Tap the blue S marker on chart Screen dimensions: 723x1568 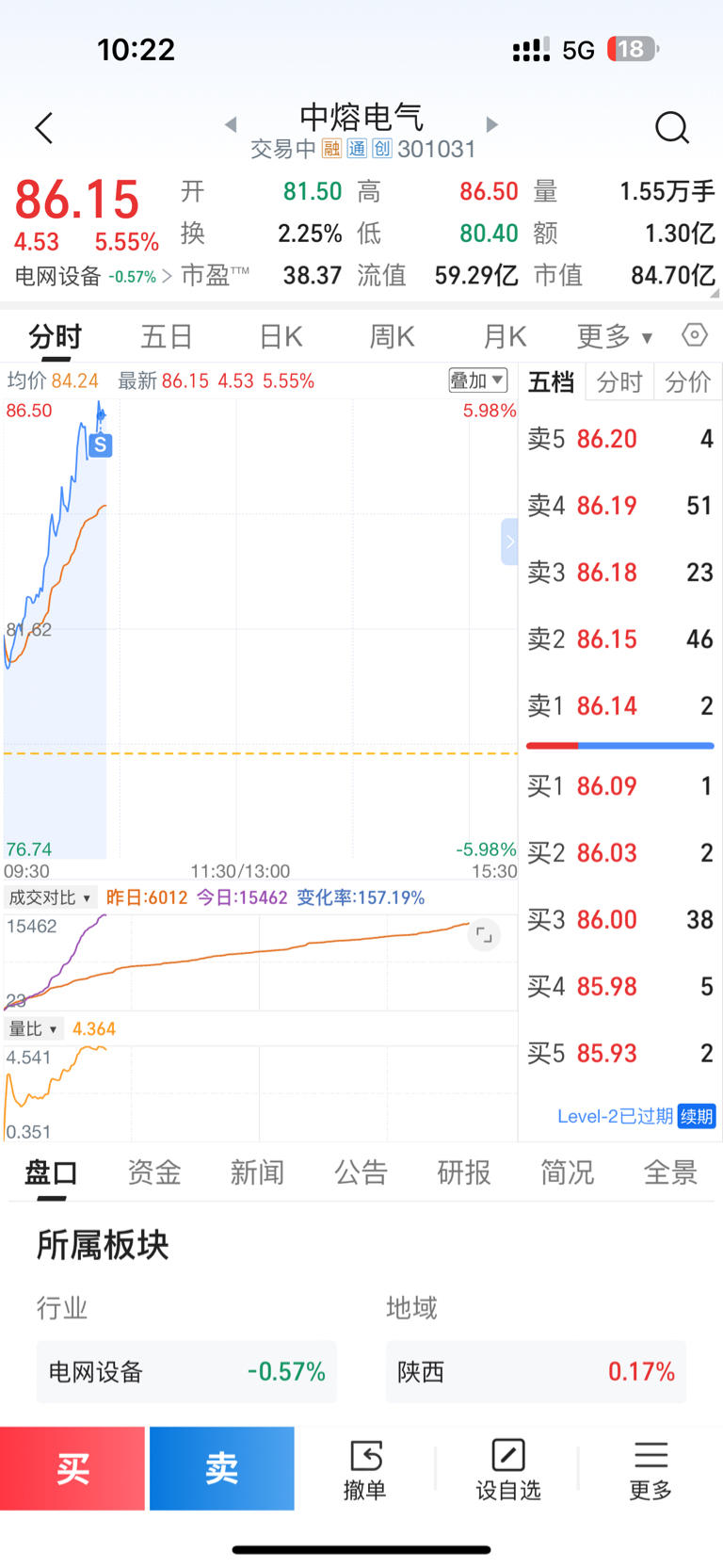[101, 445]
